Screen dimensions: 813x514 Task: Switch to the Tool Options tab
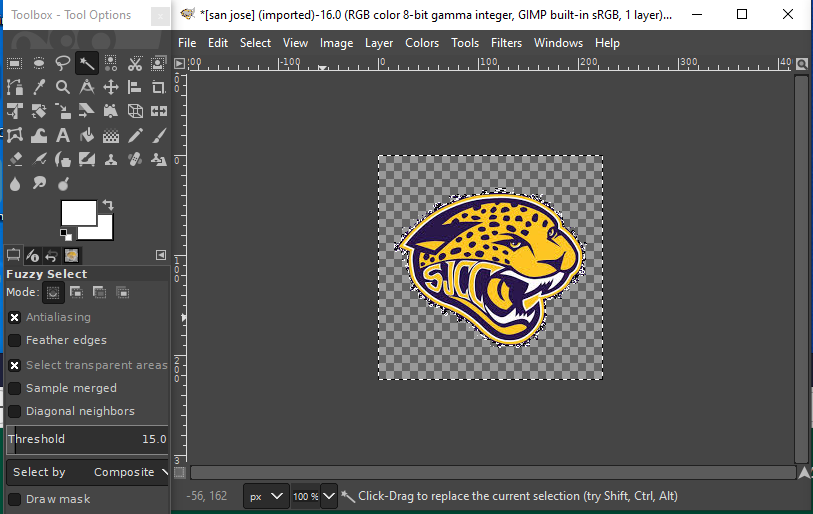[x=13, y=255]
